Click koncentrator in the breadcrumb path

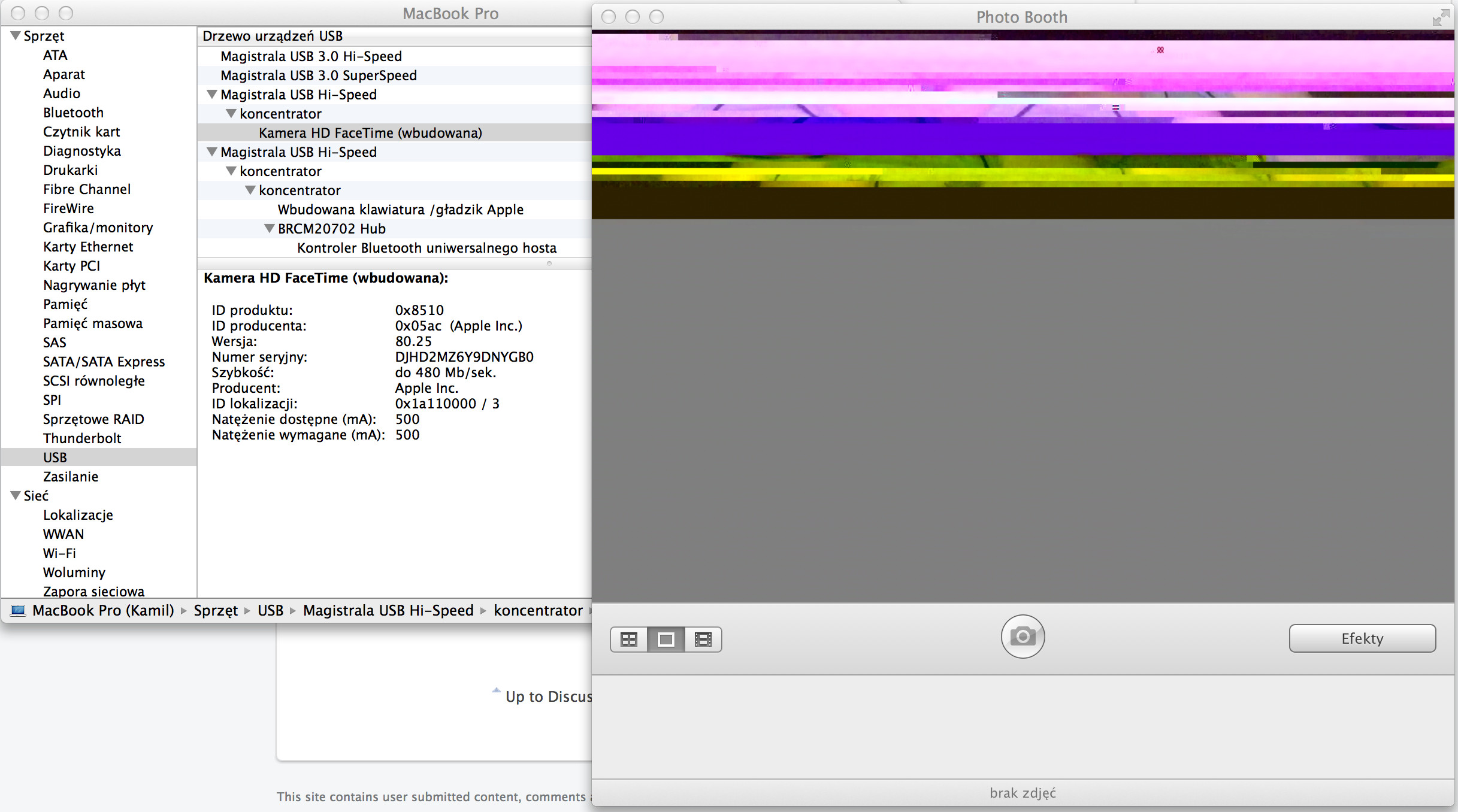click(x=537, y=610)
